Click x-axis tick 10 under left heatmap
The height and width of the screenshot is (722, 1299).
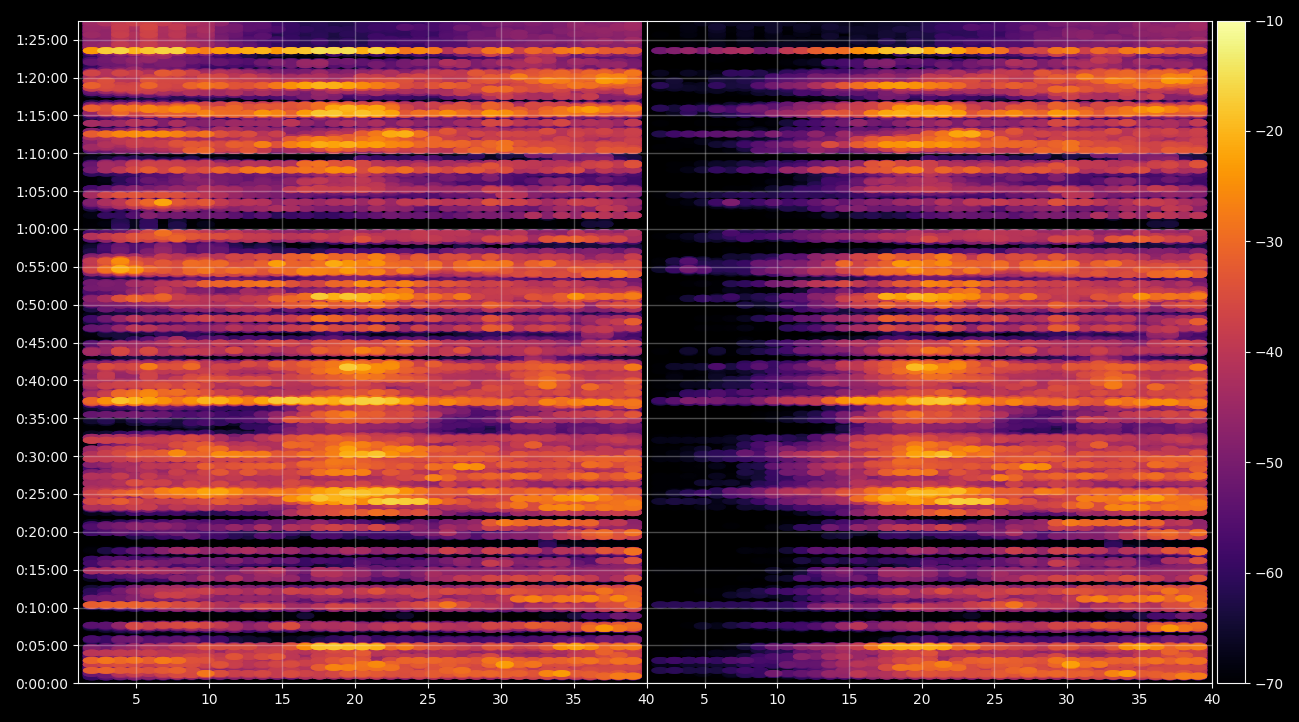tap(209, 699)
